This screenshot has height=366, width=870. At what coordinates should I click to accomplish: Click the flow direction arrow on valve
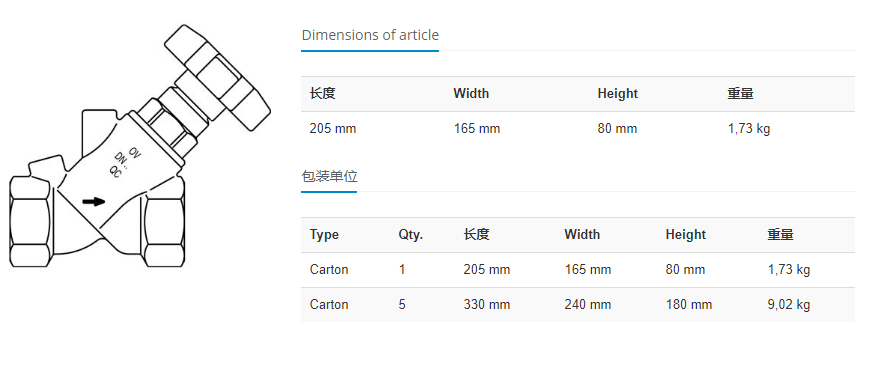pos(94,201)
